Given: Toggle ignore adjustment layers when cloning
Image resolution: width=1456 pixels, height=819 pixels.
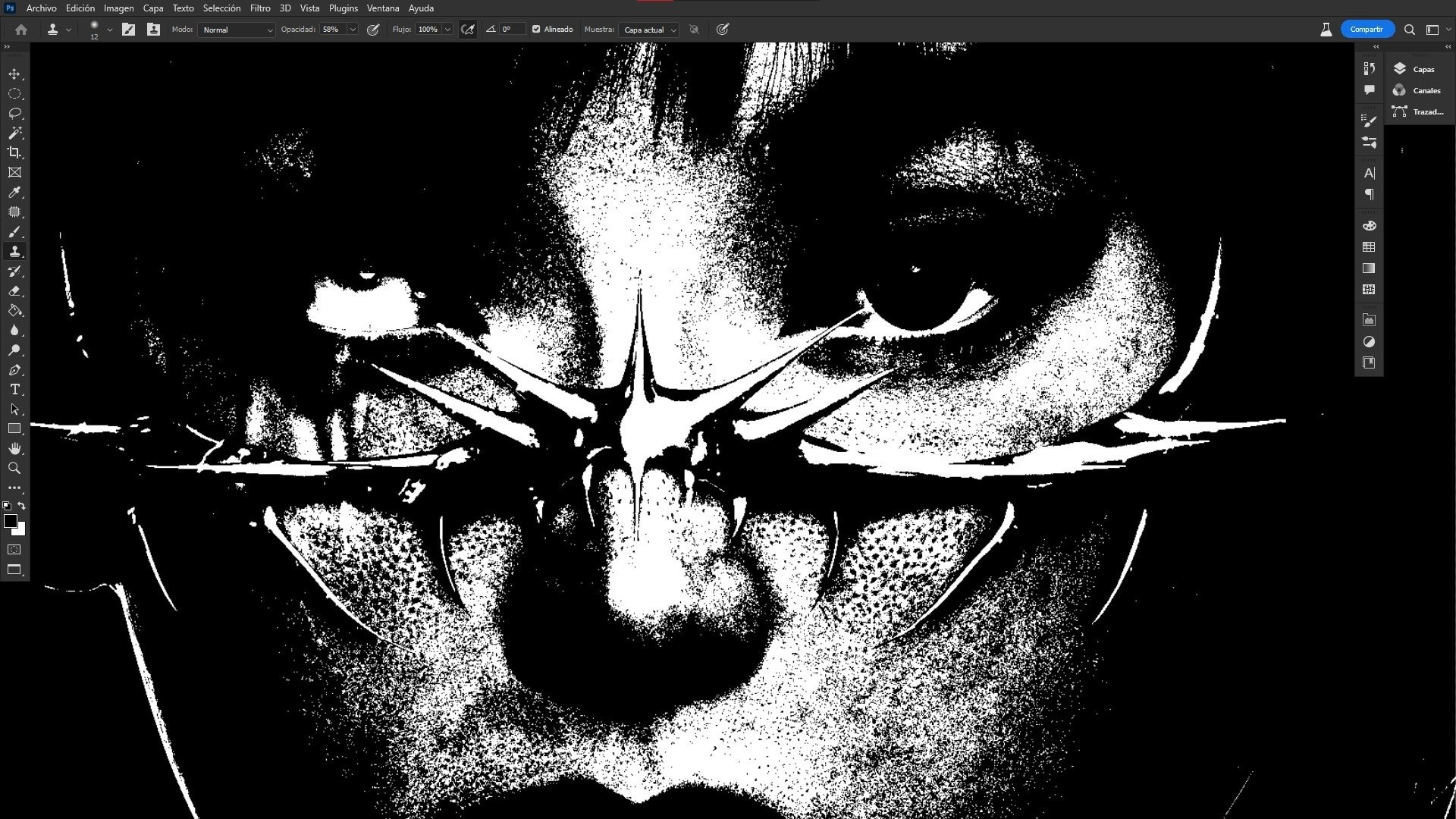Looking at the screenshot, I should (694, 30).
